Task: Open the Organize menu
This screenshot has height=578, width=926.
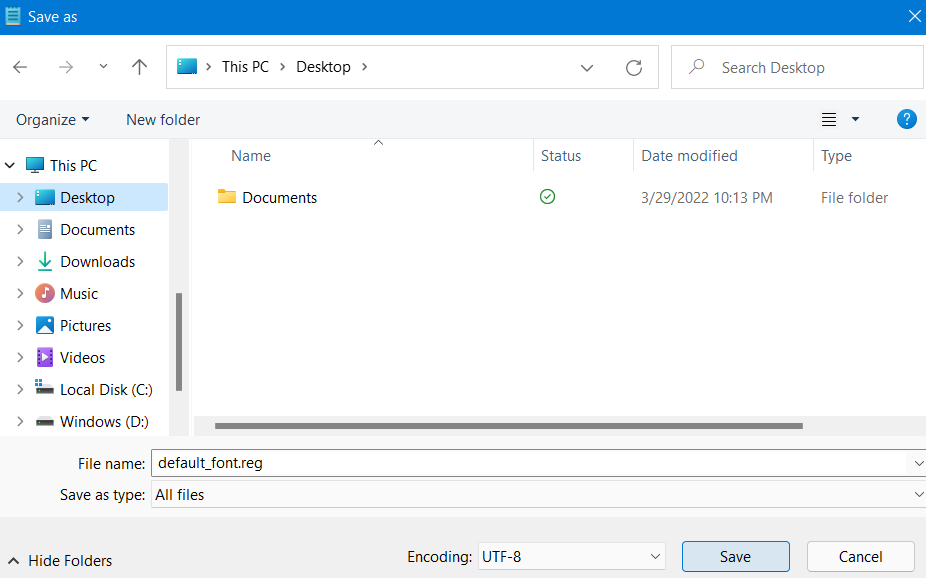Action: point(52,119)
